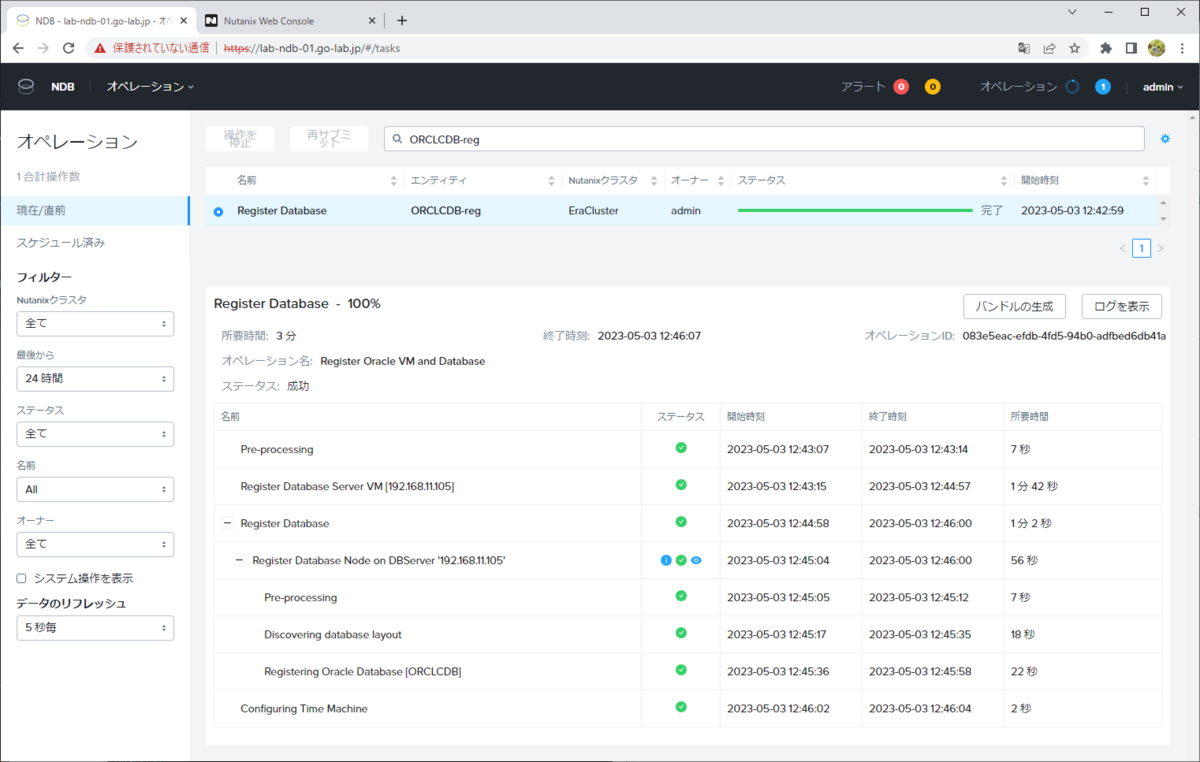
Task: Open the Chrome three-dot menu
Action: coord(1182,48)
